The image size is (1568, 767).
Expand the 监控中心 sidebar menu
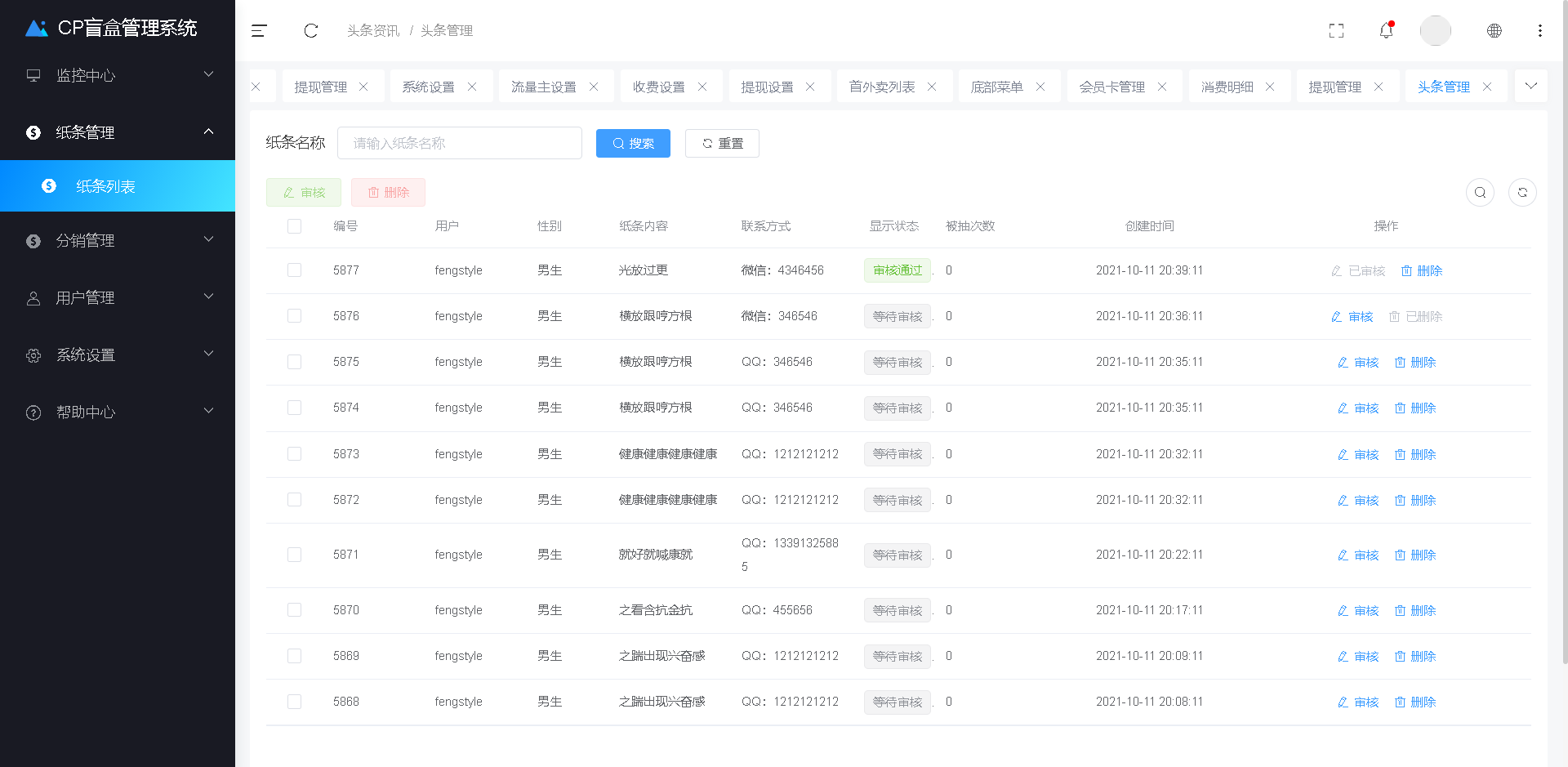click(x=118, y=75)
